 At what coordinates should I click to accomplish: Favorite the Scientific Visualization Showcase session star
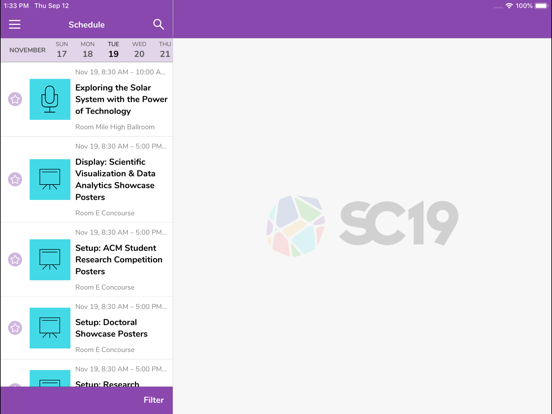click(x=15, y=180)
